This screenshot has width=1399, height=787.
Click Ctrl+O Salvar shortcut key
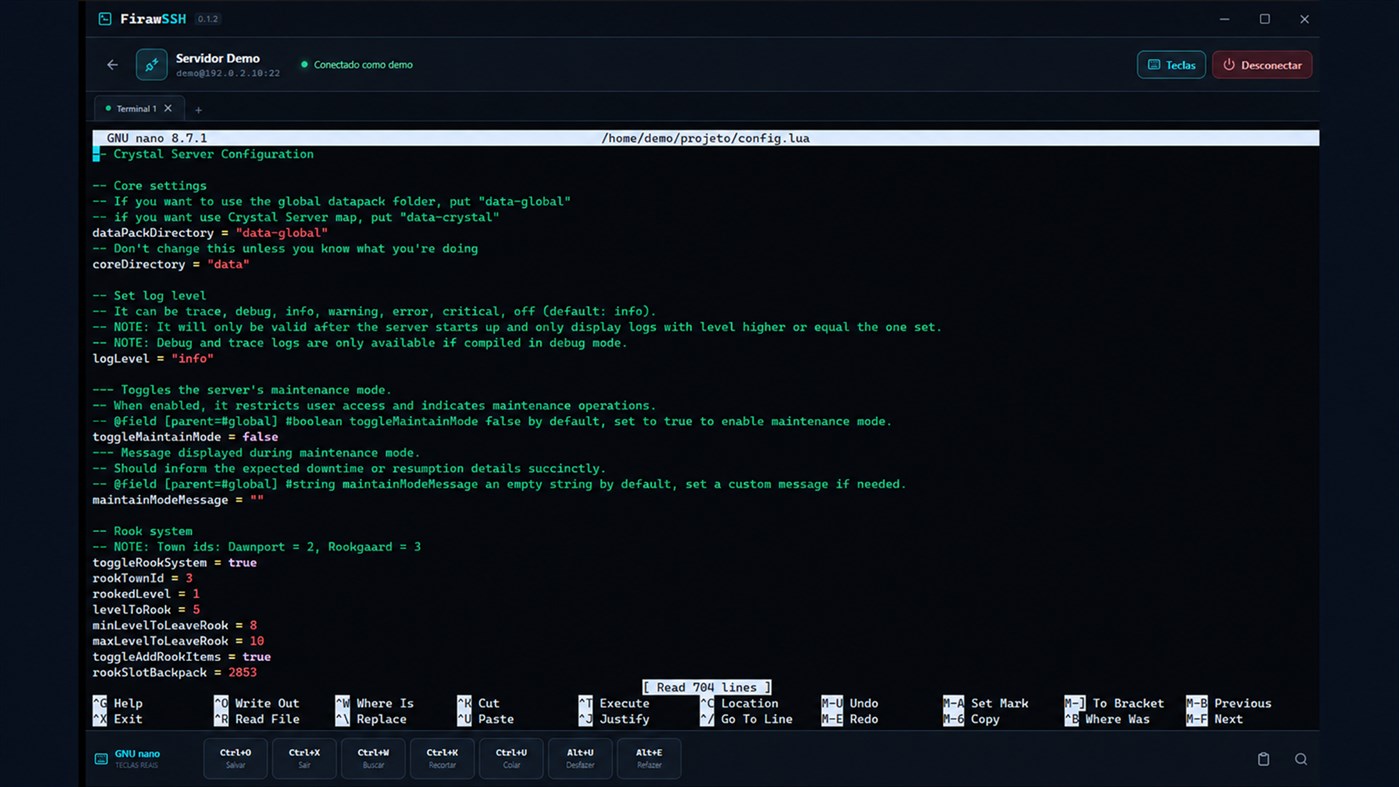coord(236,758)
